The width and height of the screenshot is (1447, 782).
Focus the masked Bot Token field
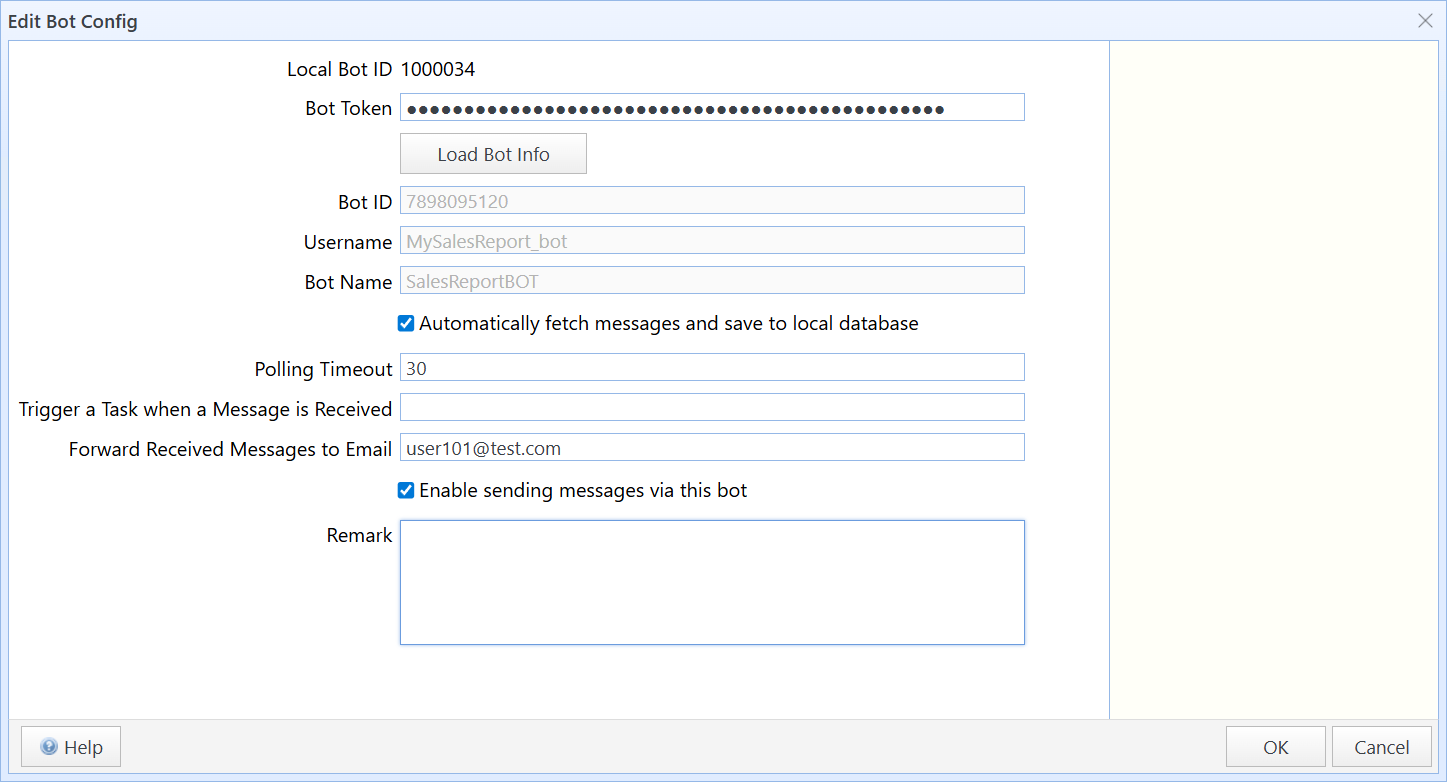pos(712,108)
